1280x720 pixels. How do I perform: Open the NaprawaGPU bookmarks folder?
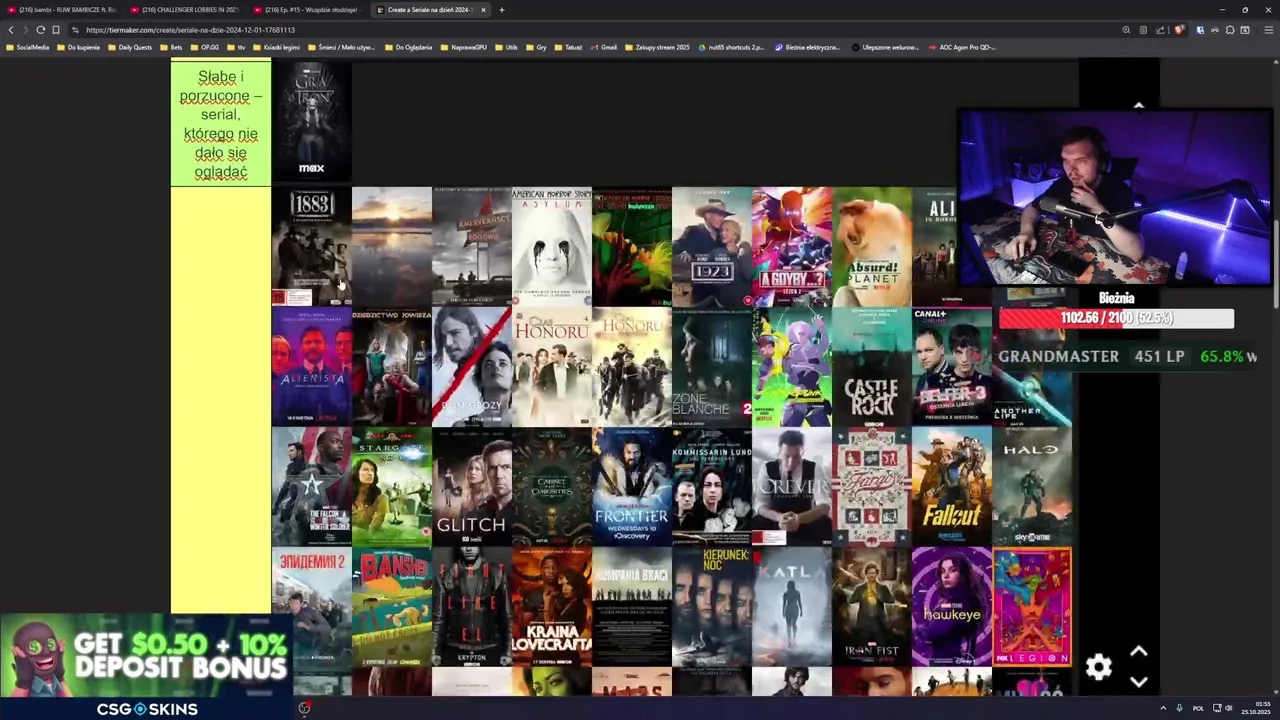pyautogui.click(x=463, y=47)
